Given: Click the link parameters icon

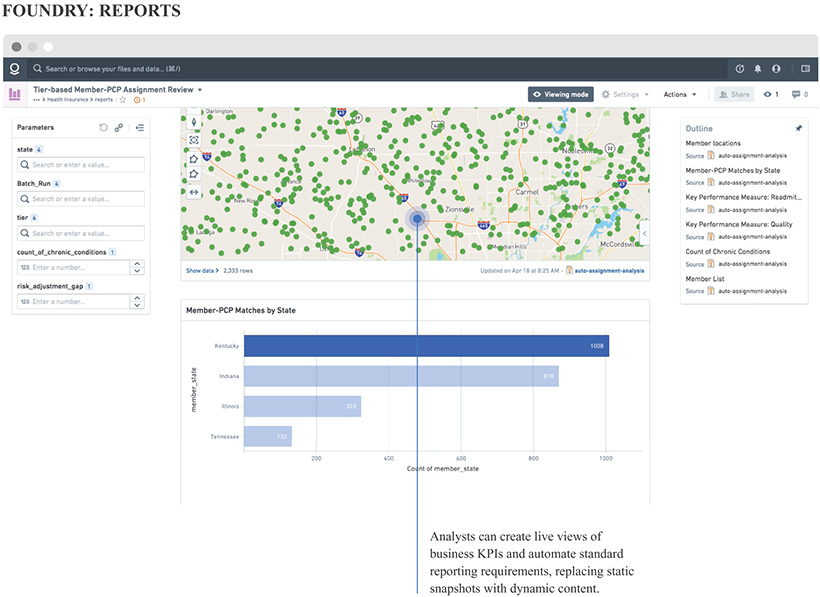Looking at the screenshot, I should [119, 128].
